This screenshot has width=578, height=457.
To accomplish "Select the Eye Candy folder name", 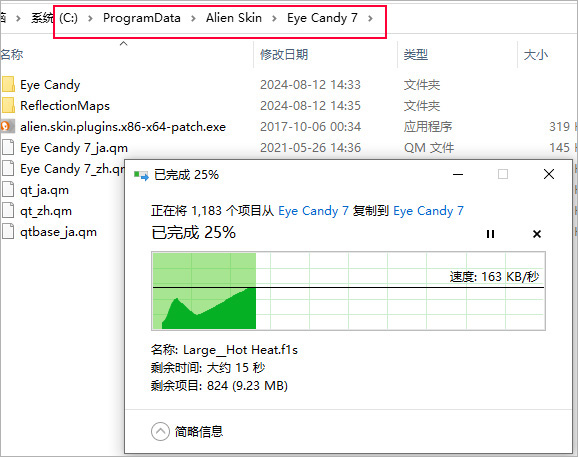I will (x=50, y=85).
